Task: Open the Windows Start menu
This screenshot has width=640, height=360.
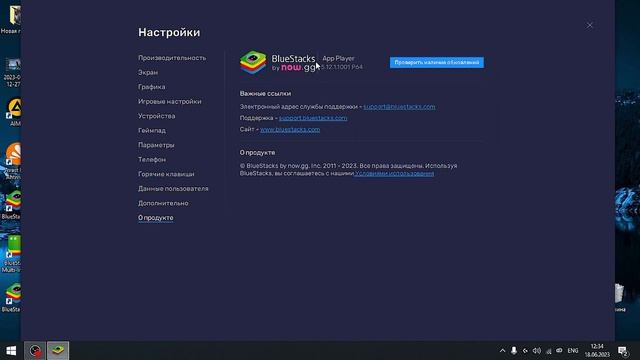Action: click(x=11, y=351)
